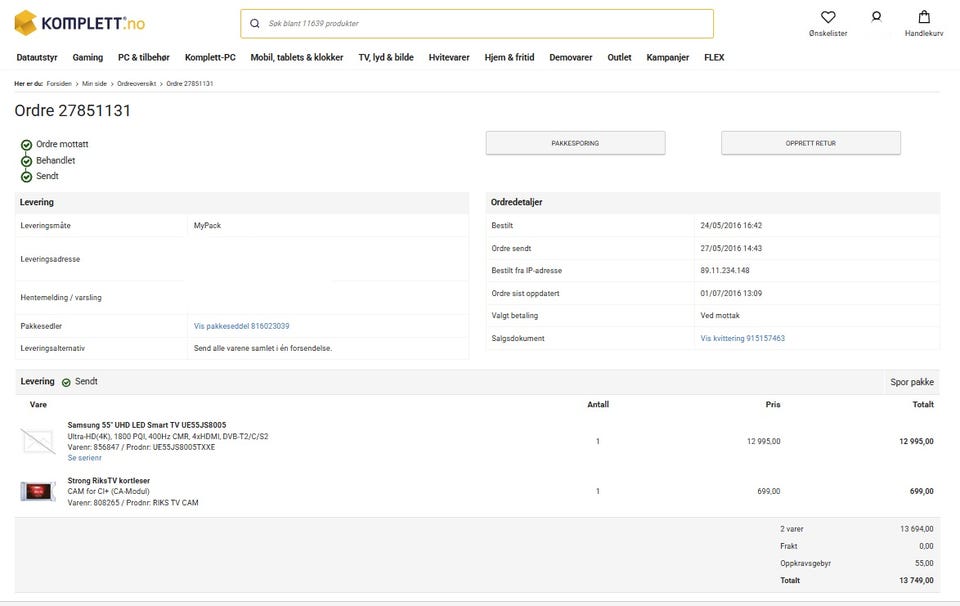This screenshot has width=960, height=606.
Task: Open the Komplett-PC menu
Action: 210,58
